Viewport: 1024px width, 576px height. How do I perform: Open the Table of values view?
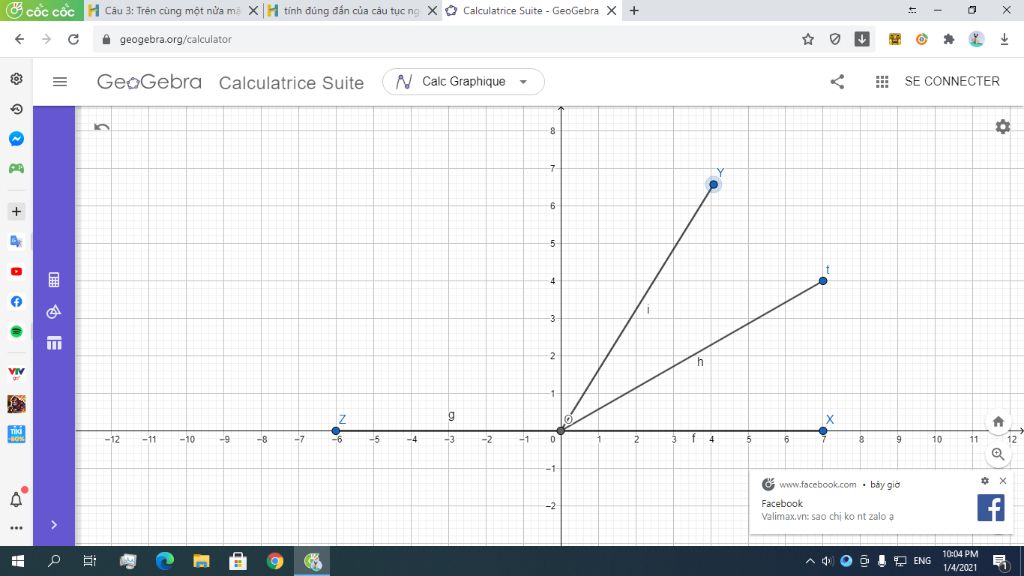pyautogui.click(x=54, y=343)
